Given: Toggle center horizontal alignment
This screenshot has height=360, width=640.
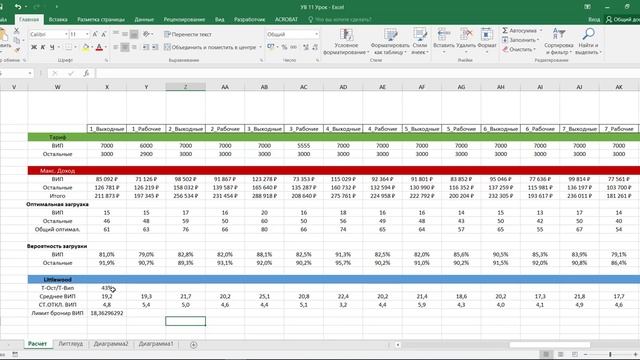Looking at the screenshot, I should [x=125, y=47].
